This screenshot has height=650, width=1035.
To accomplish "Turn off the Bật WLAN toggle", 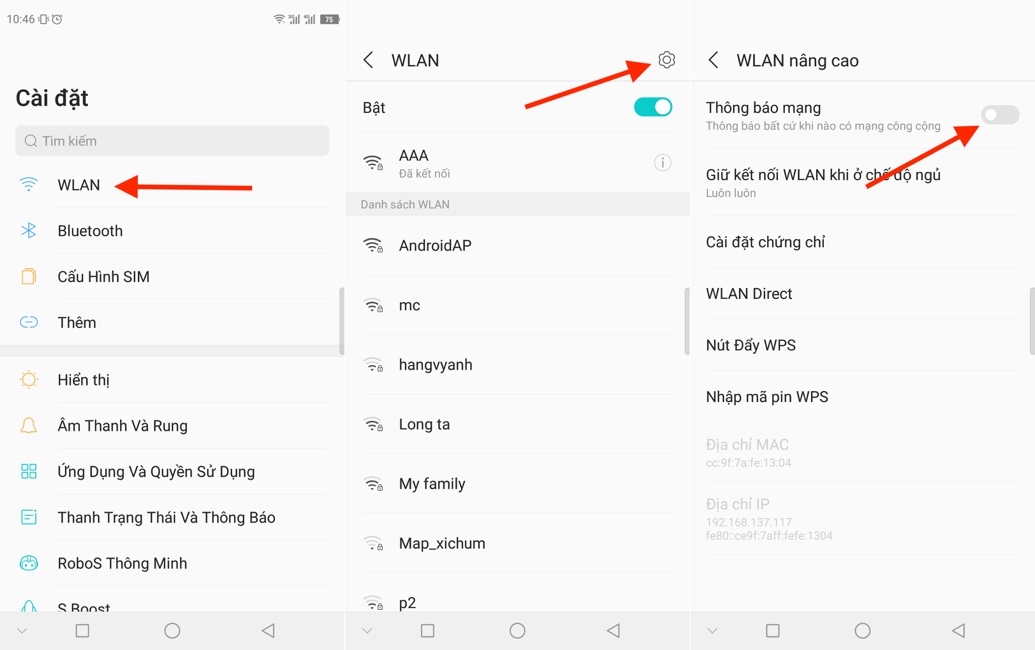I will click(x=652, y=106).
